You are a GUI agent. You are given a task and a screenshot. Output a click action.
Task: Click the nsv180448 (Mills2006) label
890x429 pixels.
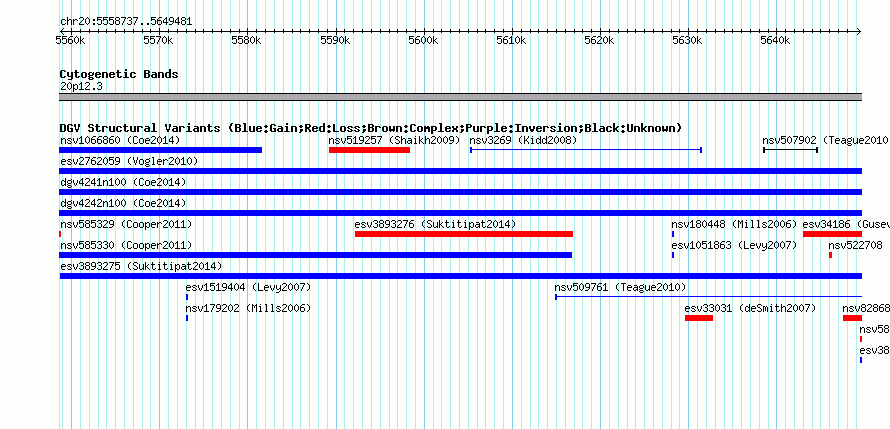(734, 224)
